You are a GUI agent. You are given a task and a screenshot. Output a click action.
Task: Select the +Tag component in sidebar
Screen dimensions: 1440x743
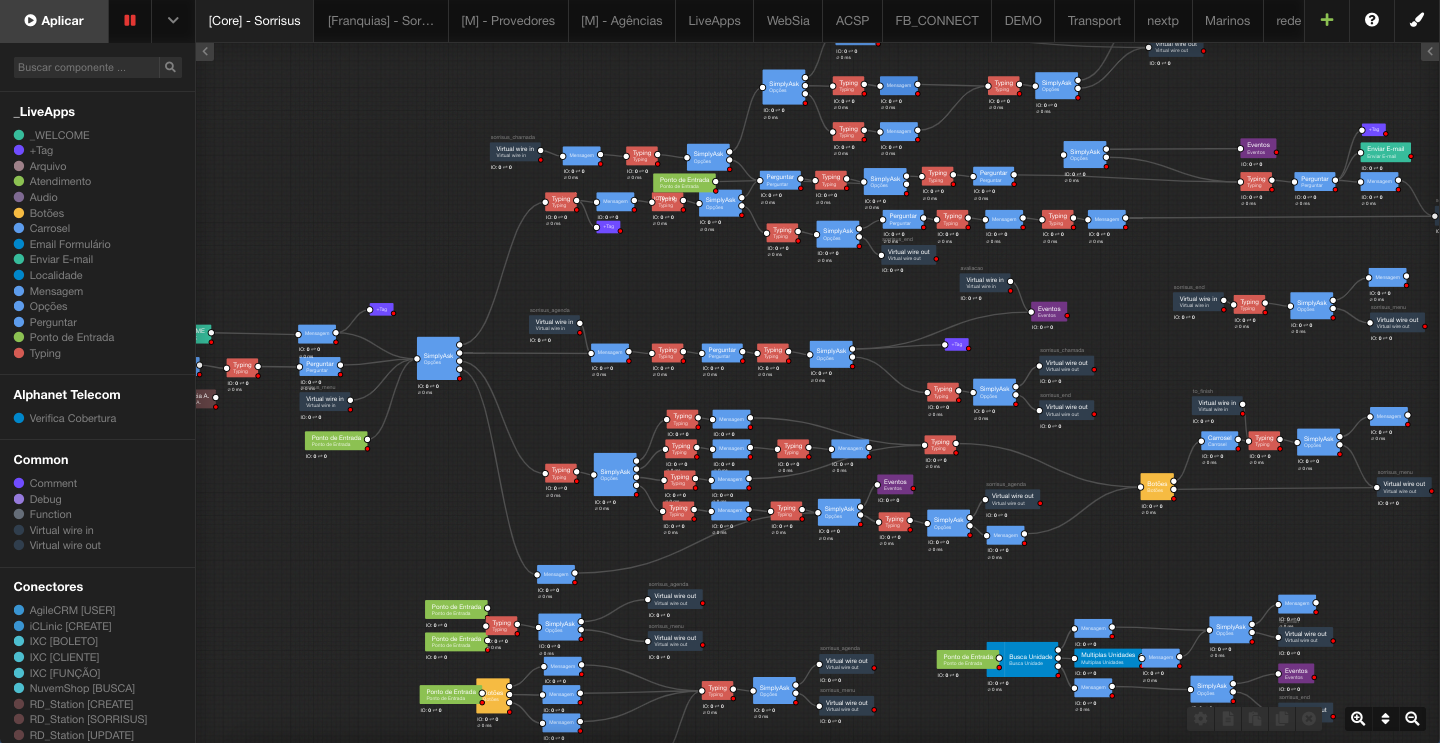(x=33, y=150)
